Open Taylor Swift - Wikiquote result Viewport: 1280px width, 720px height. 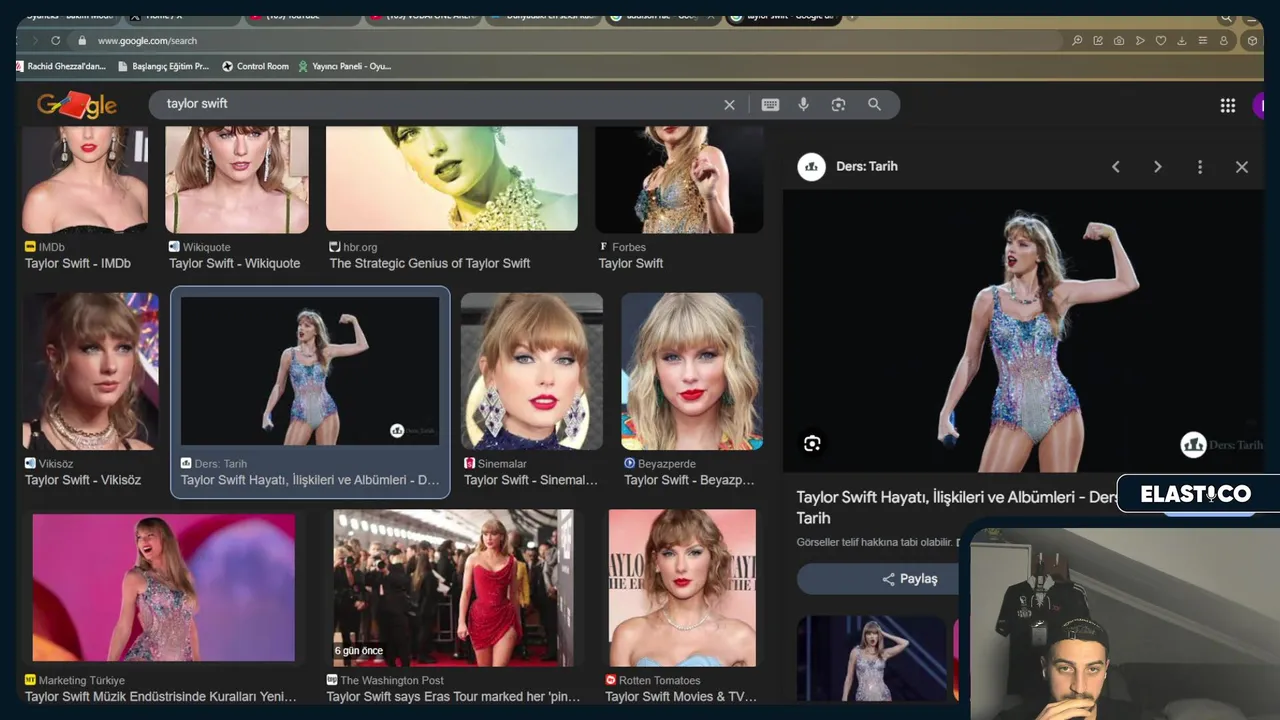click(235, 263)
